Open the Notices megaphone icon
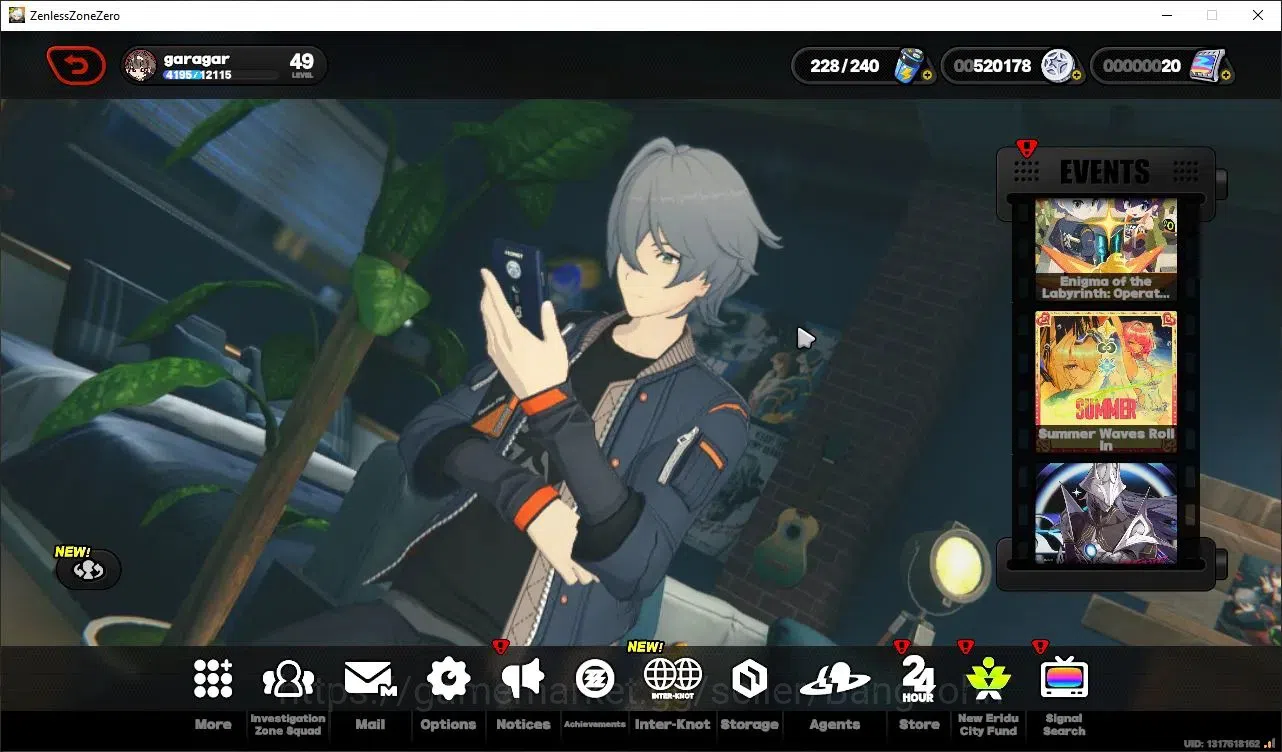Image resolution: width=1282 pixels, height=752 pixels. pos(523,679)
